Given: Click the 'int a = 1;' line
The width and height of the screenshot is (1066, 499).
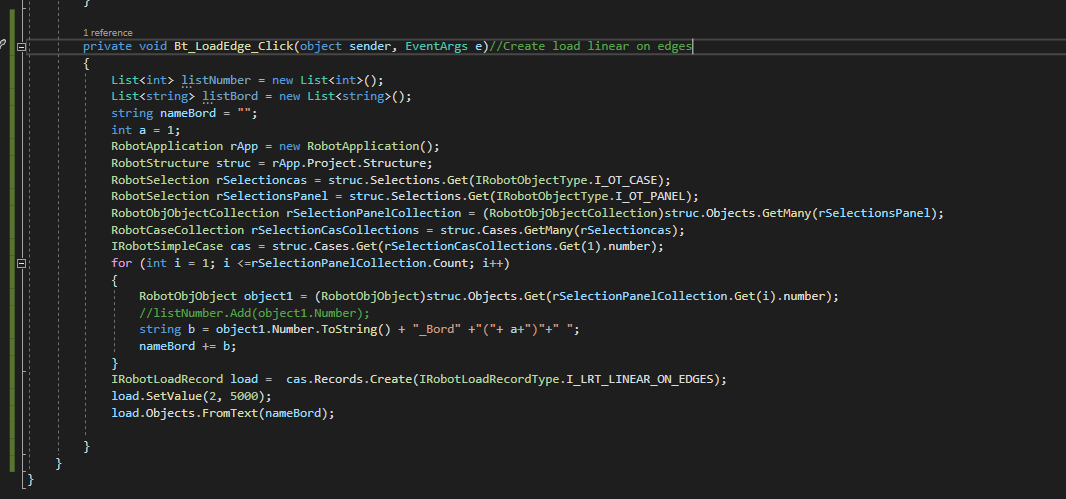Looking at the screenshot, I should tap(146, 130).
